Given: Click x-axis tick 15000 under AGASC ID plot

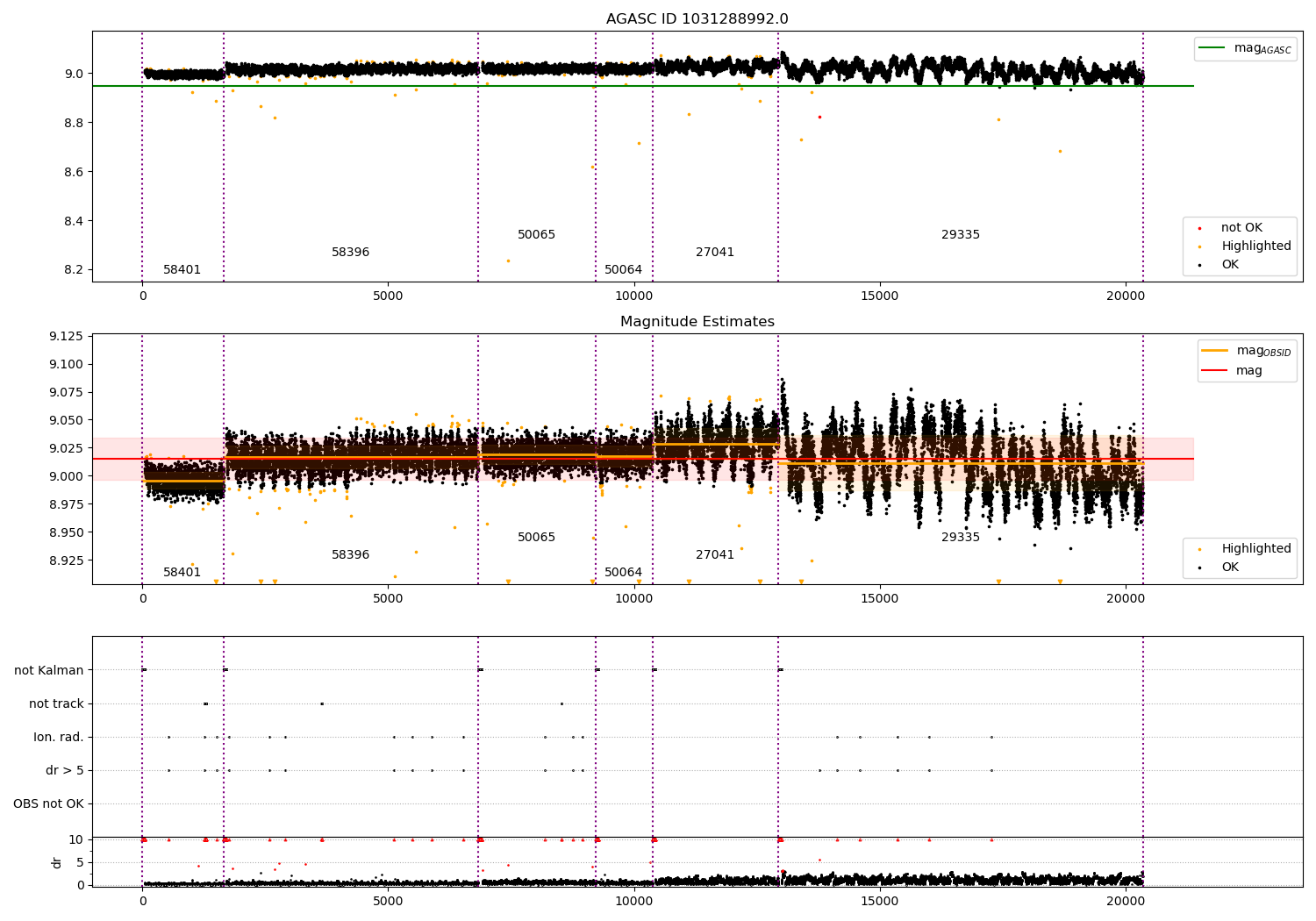Looking at the screenshot, I should click(879, 296).
